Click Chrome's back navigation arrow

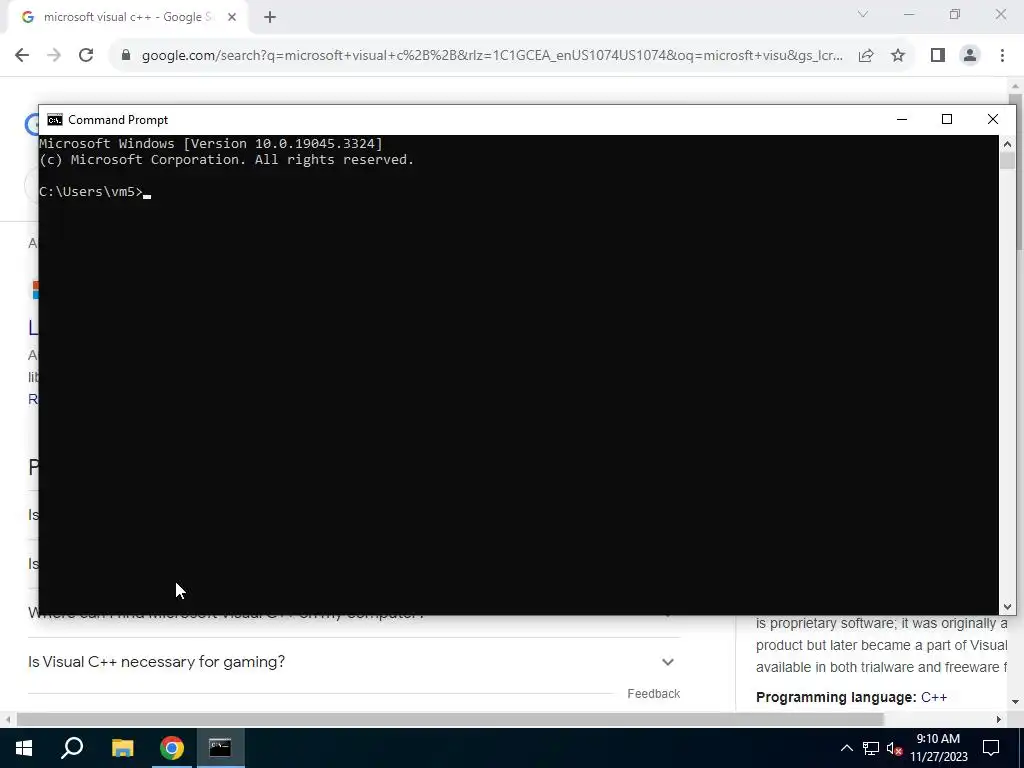pyautogui.click(x=22, y=55)
